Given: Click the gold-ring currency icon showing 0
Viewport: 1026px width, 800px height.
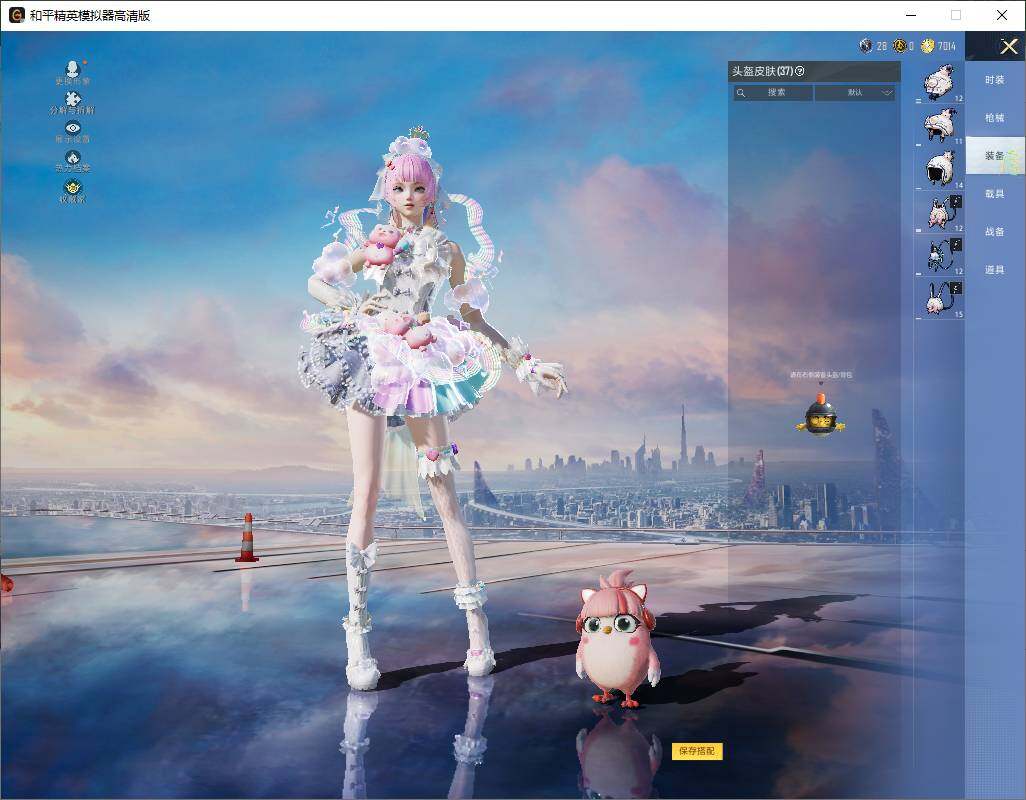Looking at the screenshot, I should click(900, 46).
